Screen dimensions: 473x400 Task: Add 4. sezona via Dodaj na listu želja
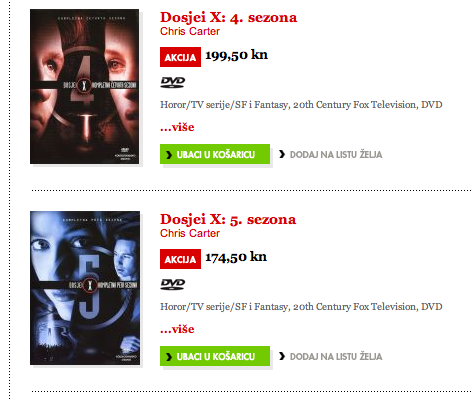coord(336,155)
